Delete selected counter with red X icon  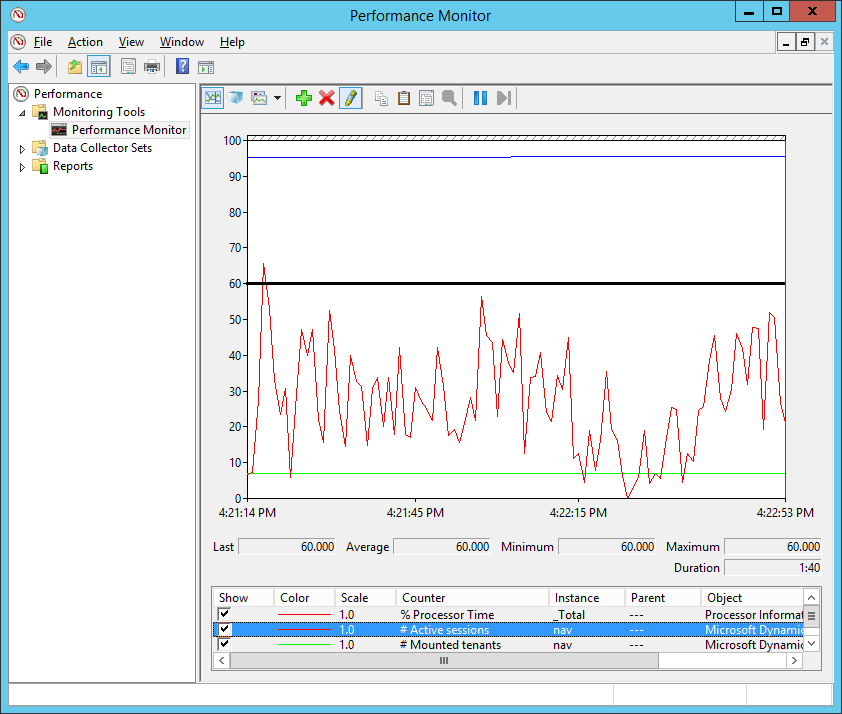click(x=326, y=98)
